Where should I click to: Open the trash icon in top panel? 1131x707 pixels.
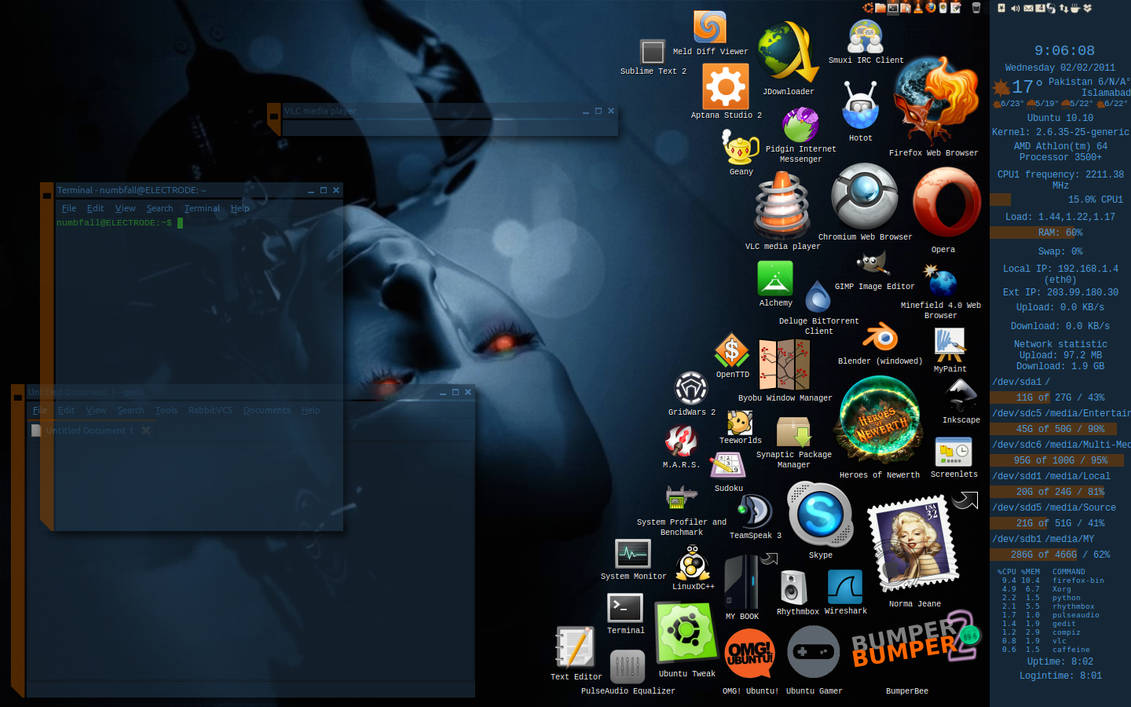[x=976, y=8]
